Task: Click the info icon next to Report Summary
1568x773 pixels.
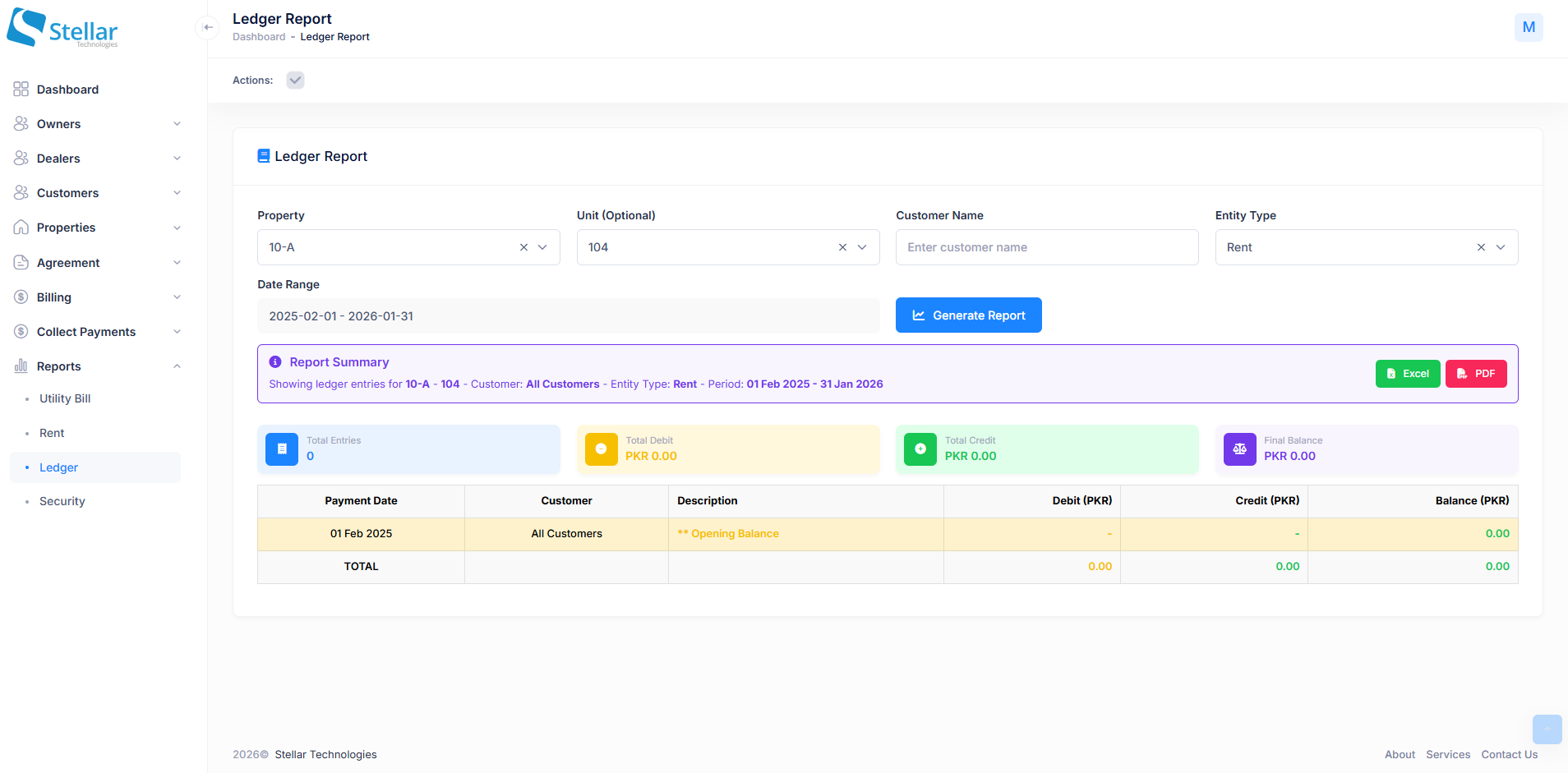Action: [275, 361]
